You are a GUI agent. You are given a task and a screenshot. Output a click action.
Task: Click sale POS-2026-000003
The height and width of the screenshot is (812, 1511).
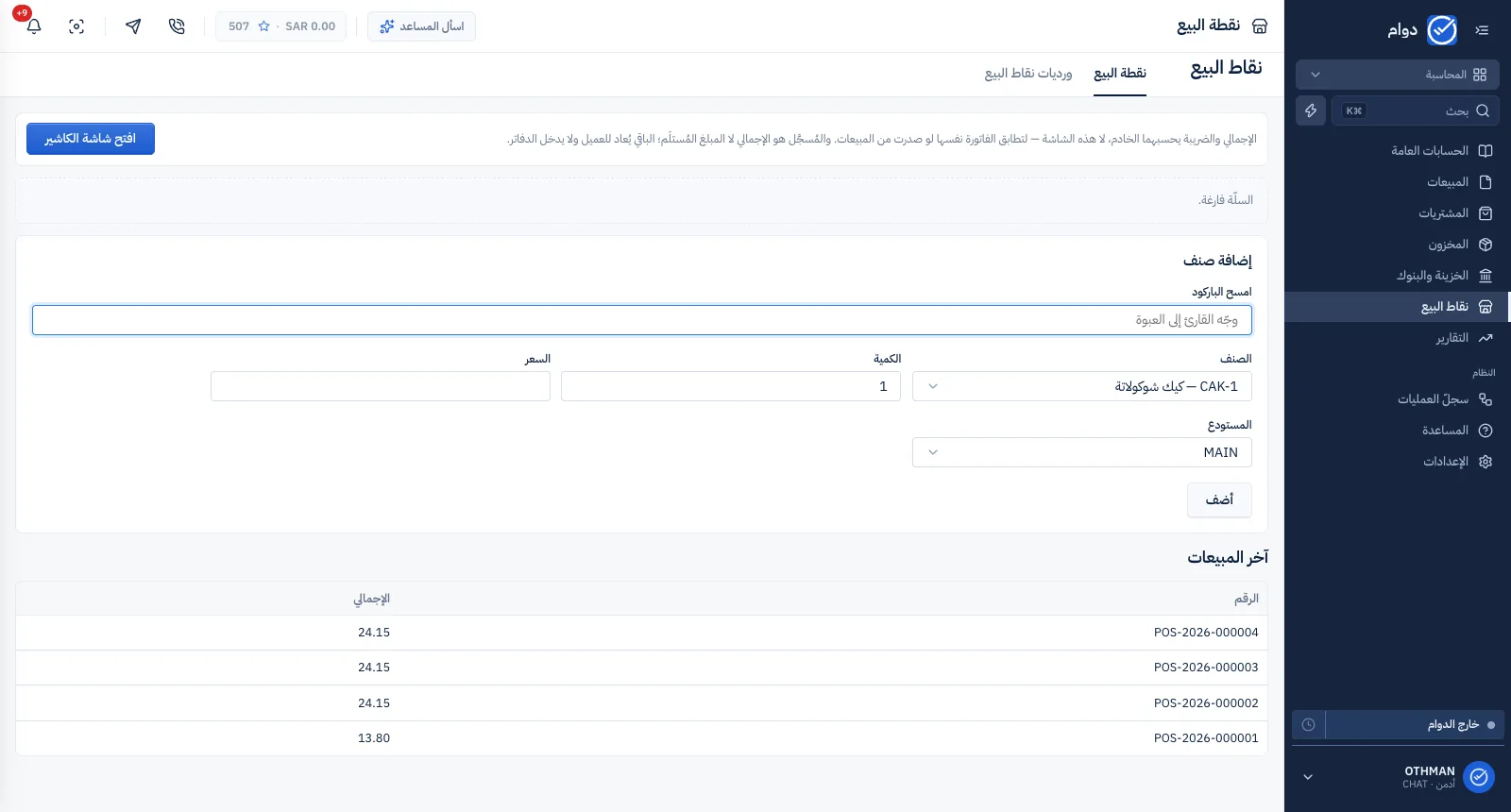pos(1206,668)
